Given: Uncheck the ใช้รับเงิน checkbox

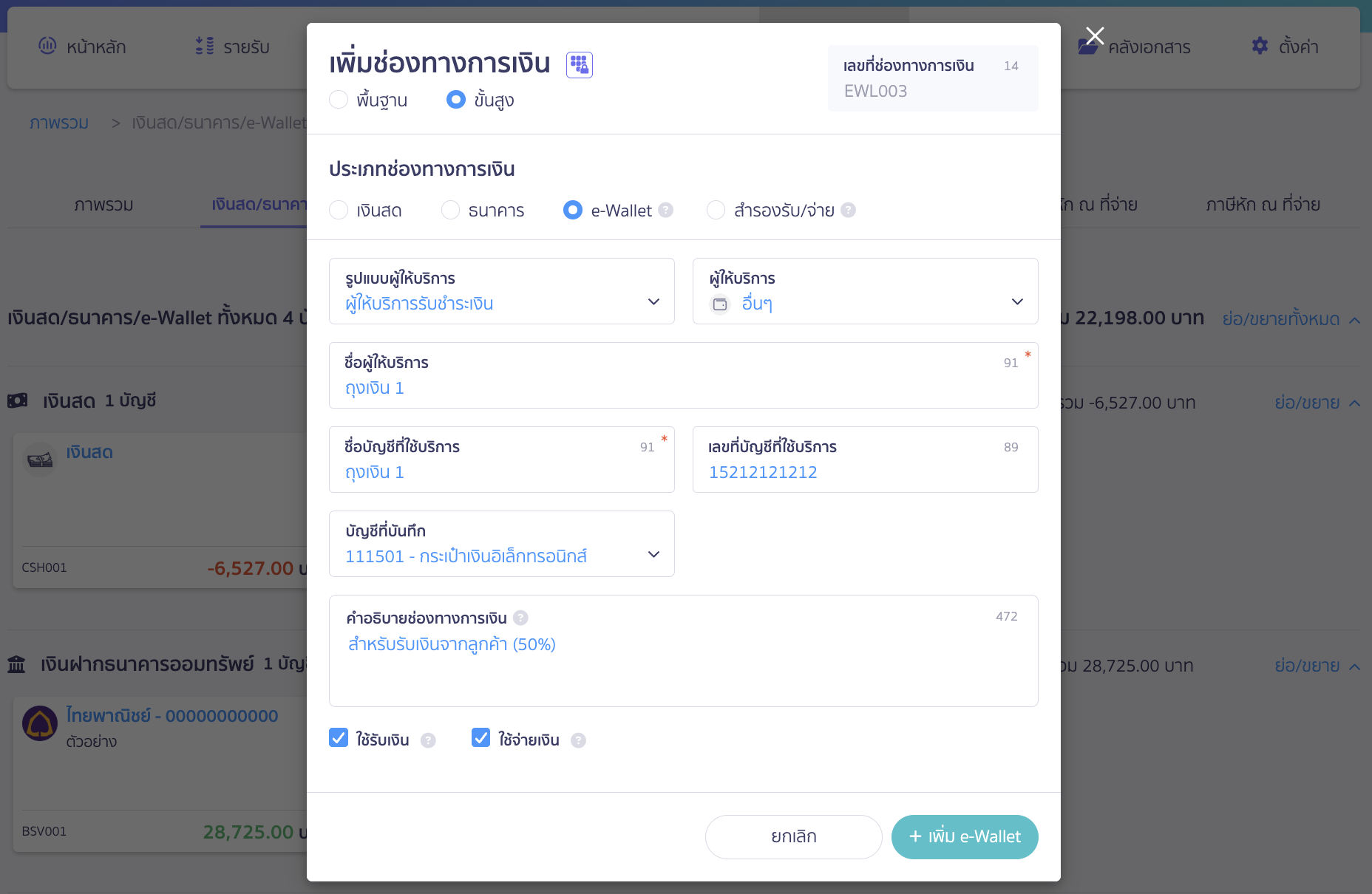Looking at the screenshot, I should [339, 738].
